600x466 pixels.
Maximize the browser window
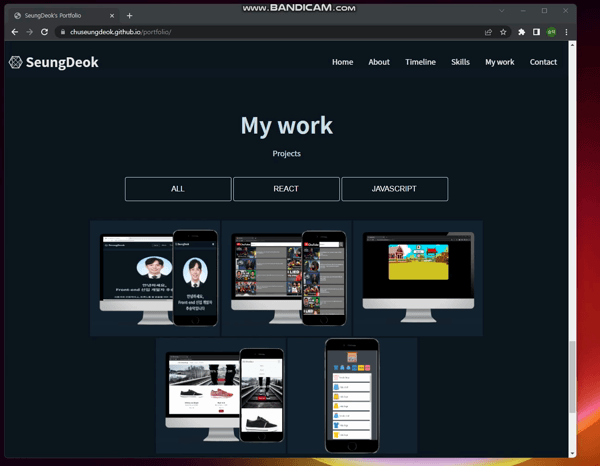pyautogui.click(x=544, y=11)
